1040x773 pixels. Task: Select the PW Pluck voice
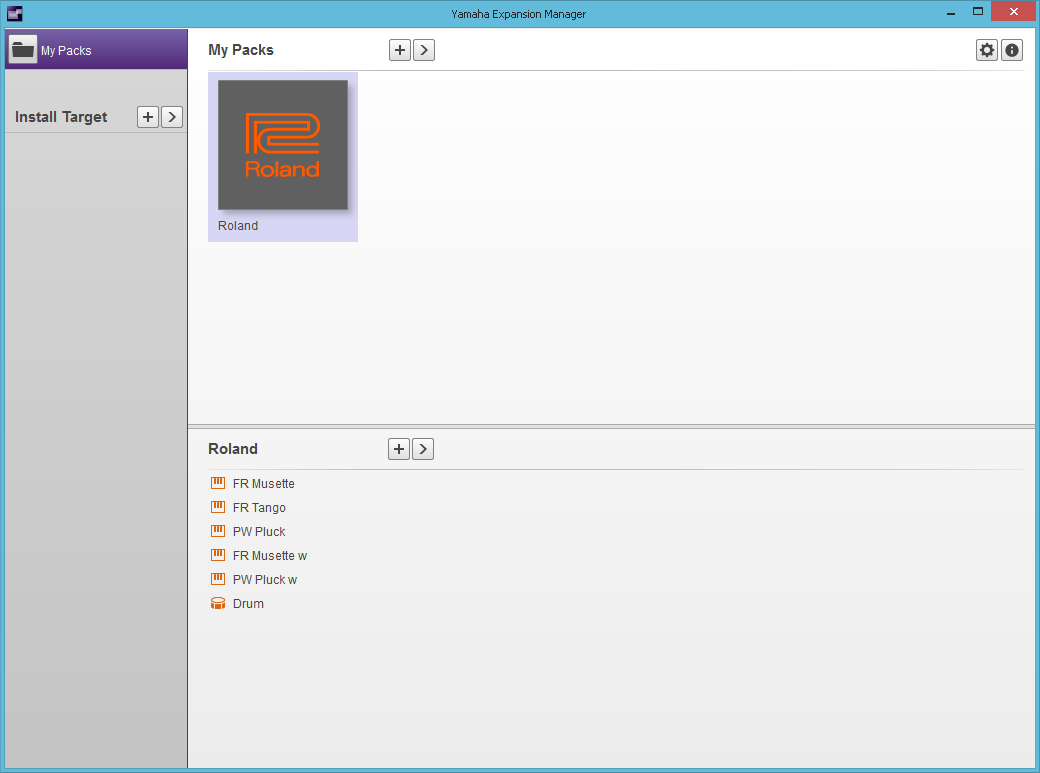(259, 531)
